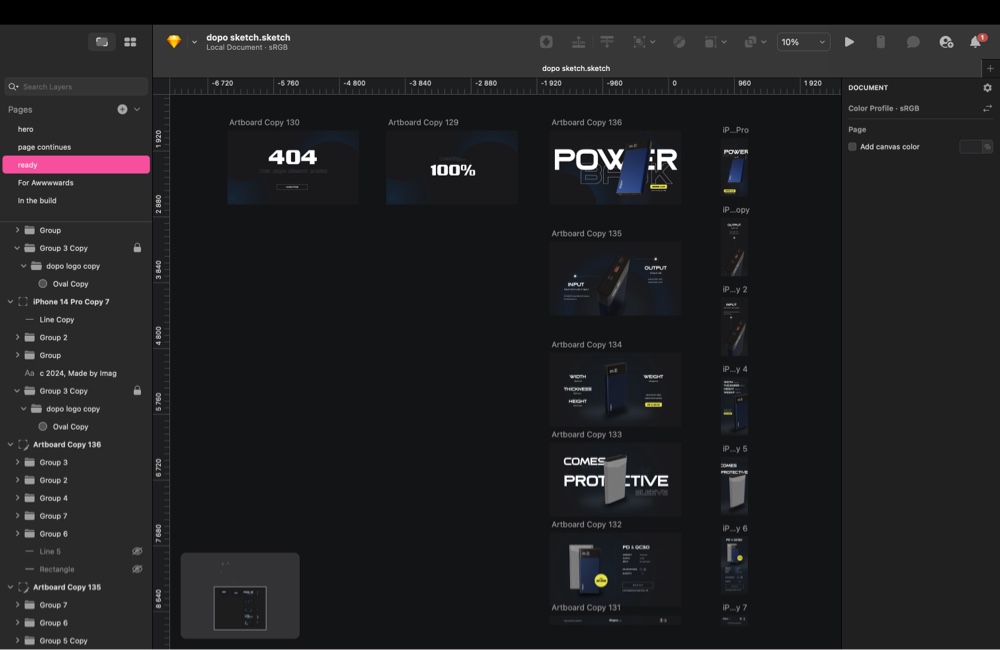
Task: Click the Create Symbol icon in toolbar
Action: pyautogui.click(x=546, y=42)
